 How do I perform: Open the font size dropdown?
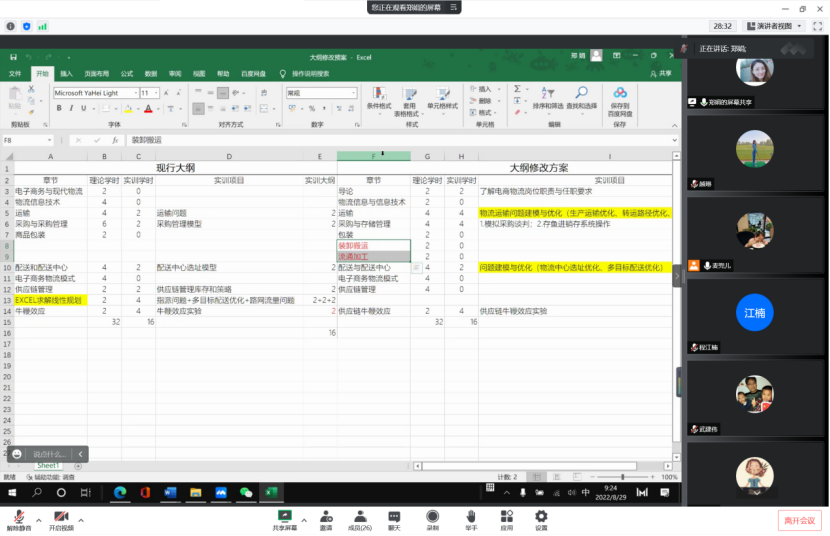pyautogui.click(x=156, y=93)
